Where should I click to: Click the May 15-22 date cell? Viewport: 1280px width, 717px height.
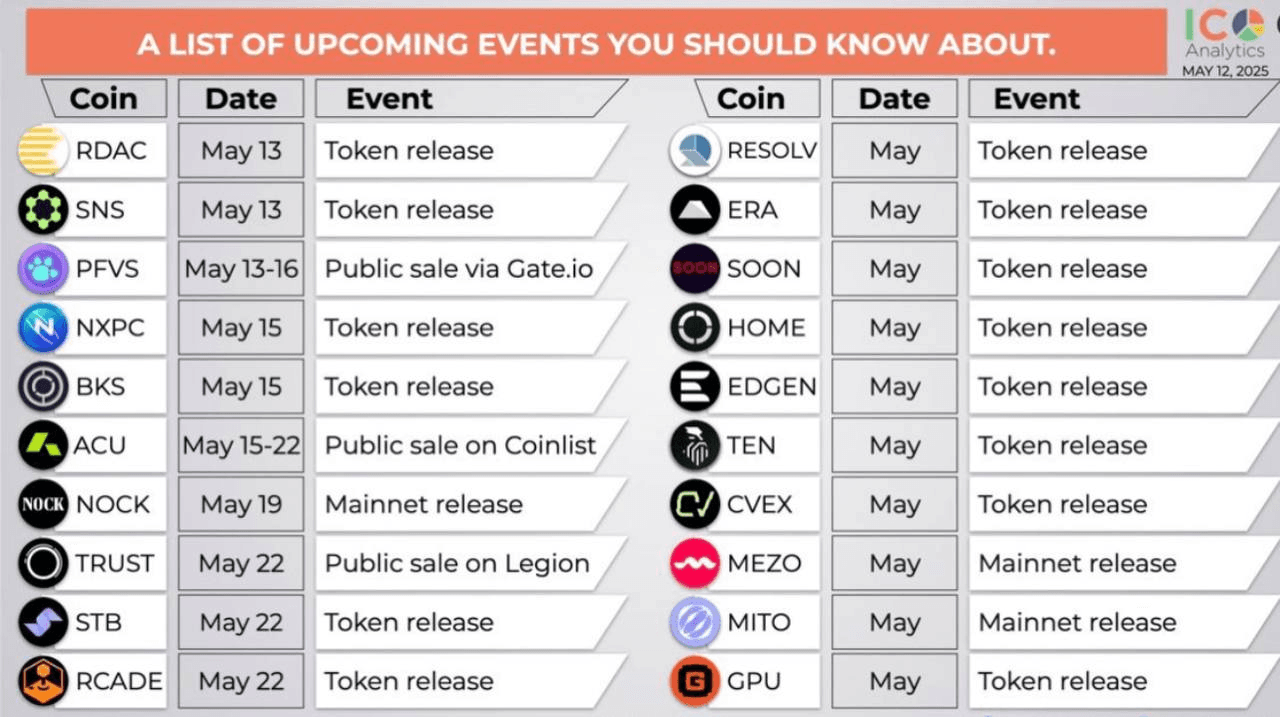(x=241, y=446)
